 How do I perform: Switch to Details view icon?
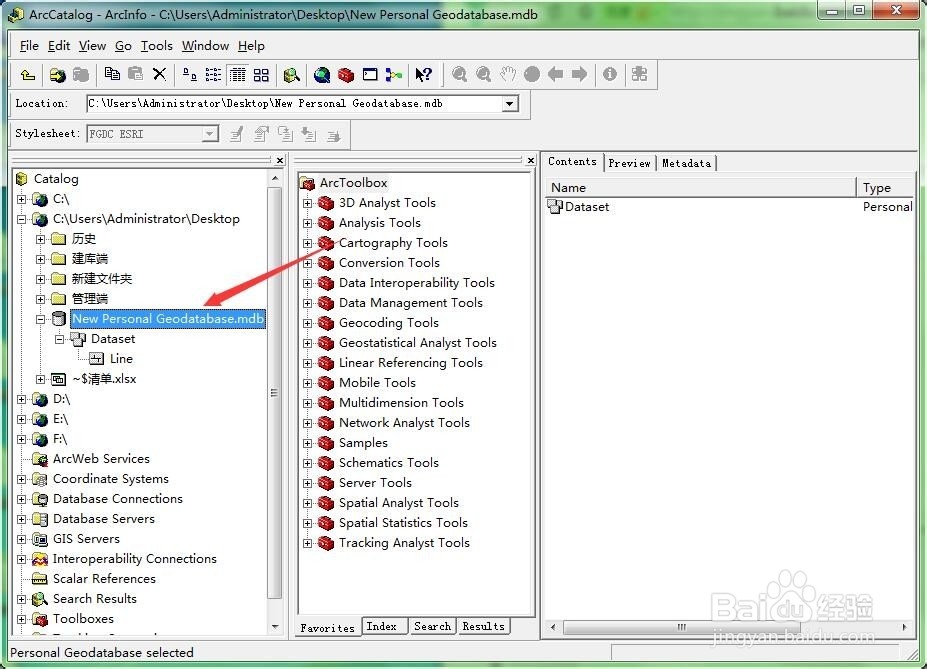click(238, 74)
